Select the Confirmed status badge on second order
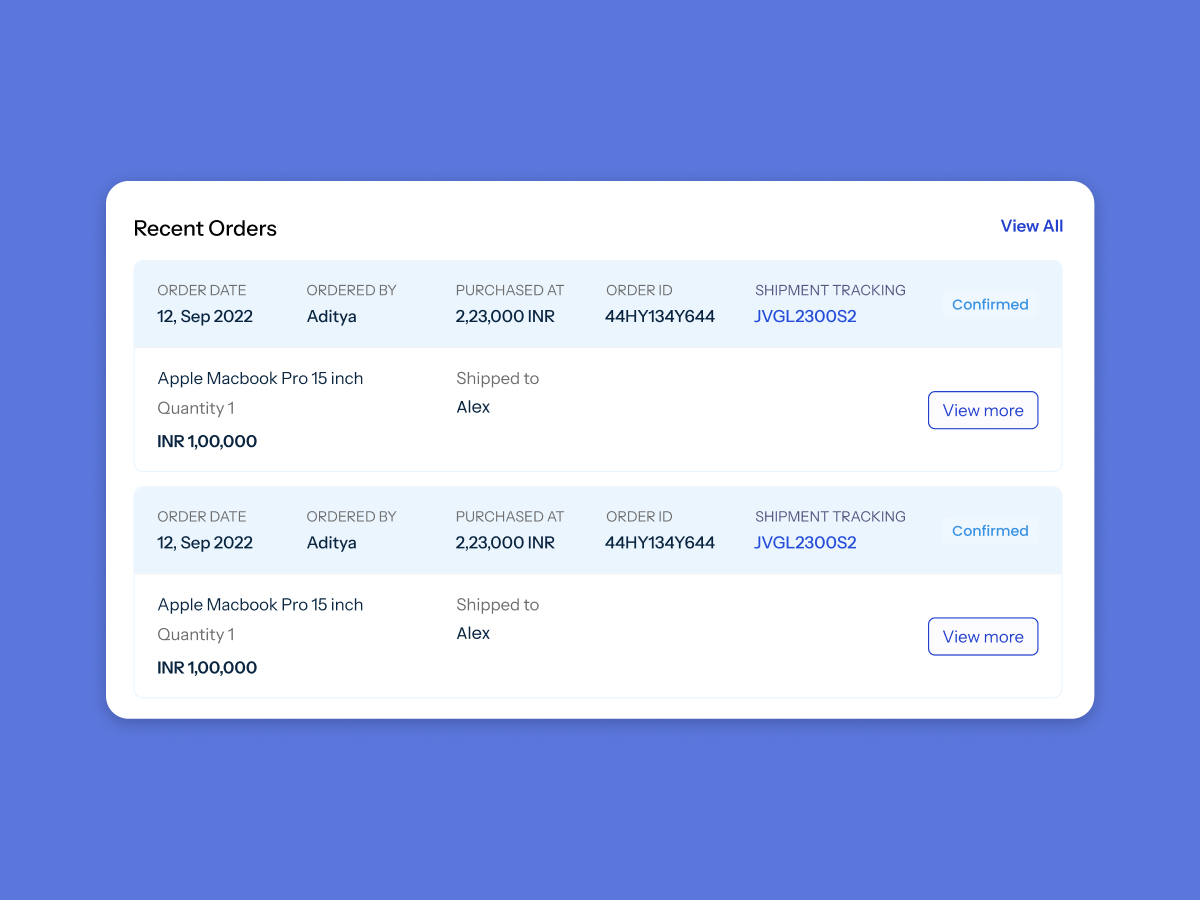Screen dimensions: 1200x900 (989, 530)
